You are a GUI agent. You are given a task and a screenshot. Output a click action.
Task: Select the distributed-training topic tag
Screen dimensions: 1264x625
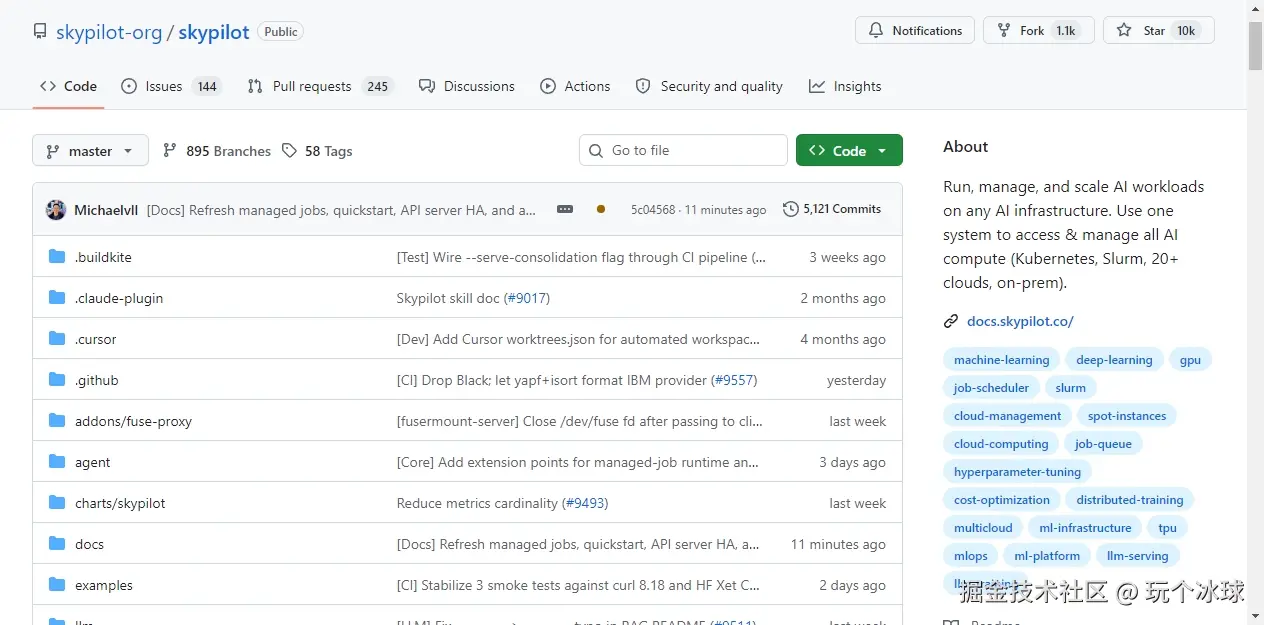point(1130,500)
